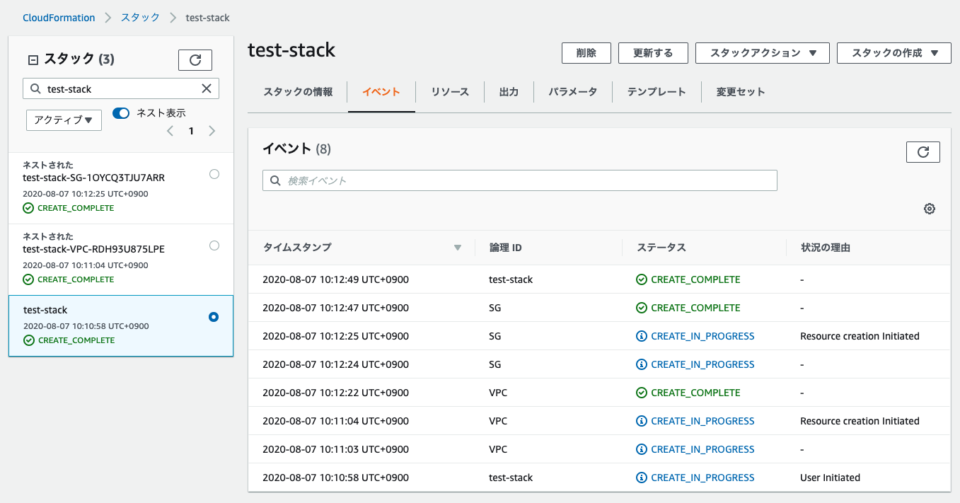Open スタック breadcrumb link
This screenshot has width=960, height=503.
(140, 18)
